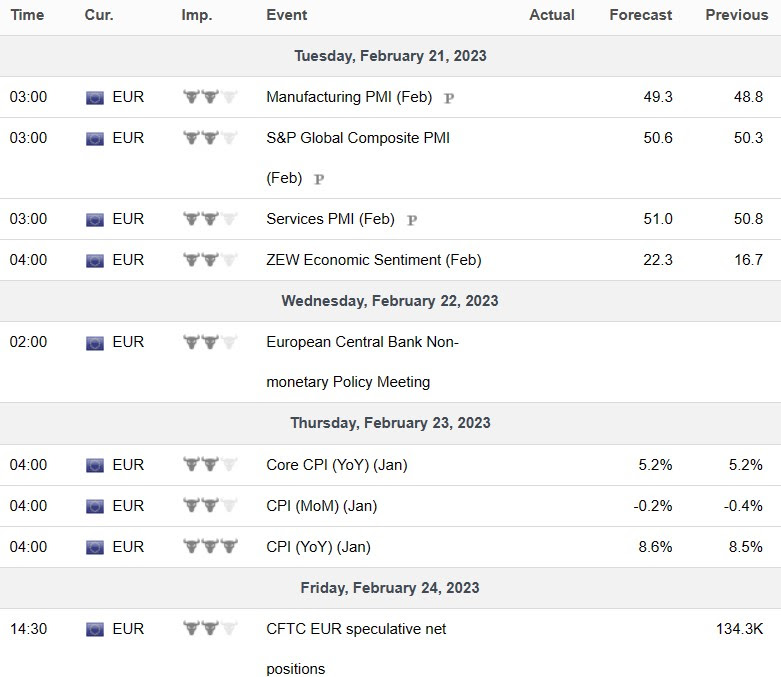Sort by the Time column header
This screenshot has width=781, height=677.
pyautogui.click(x=27, y=15)
